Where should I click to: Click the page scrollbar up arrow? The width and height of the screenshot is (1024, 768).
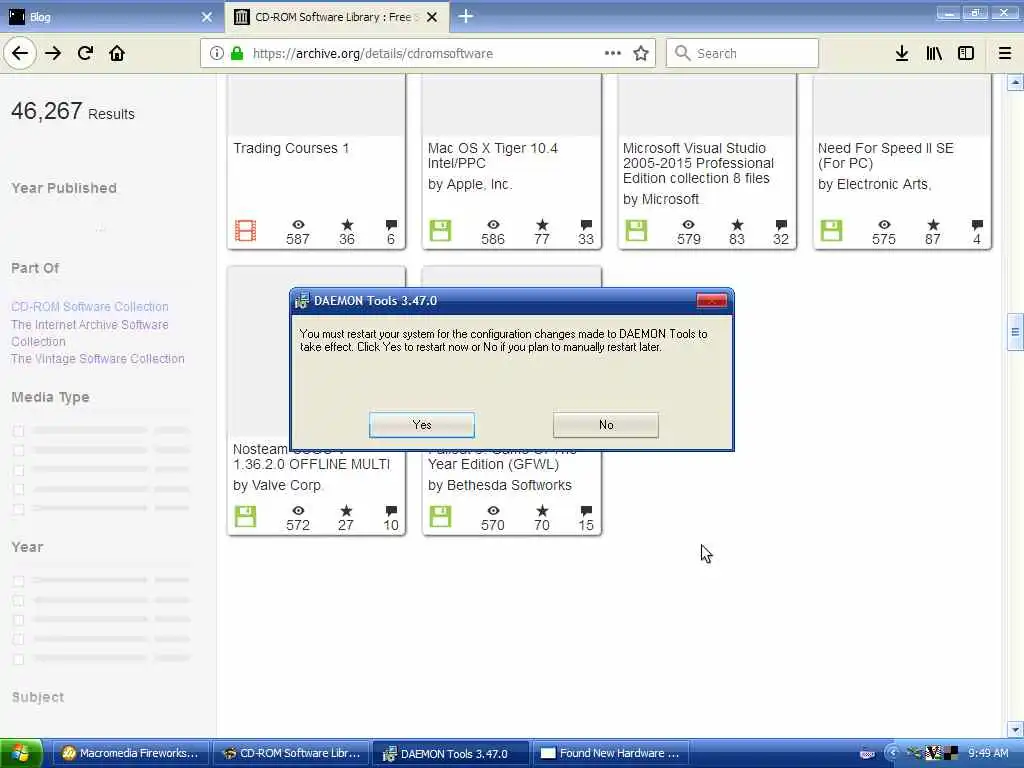[1015, 83]
